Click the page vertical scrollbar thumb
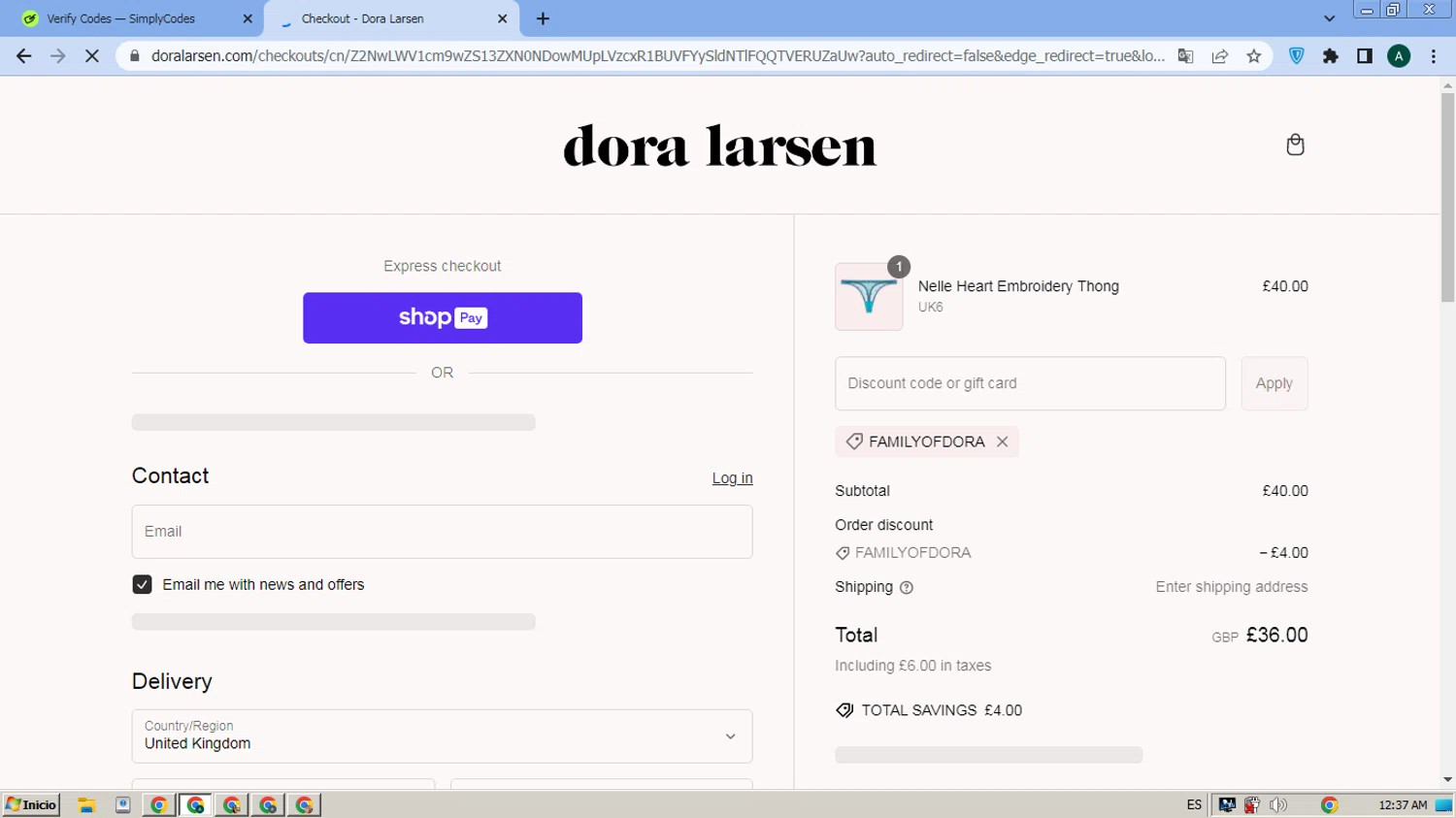Screen dimensions: 1456x818 (x=1447, y=199)
